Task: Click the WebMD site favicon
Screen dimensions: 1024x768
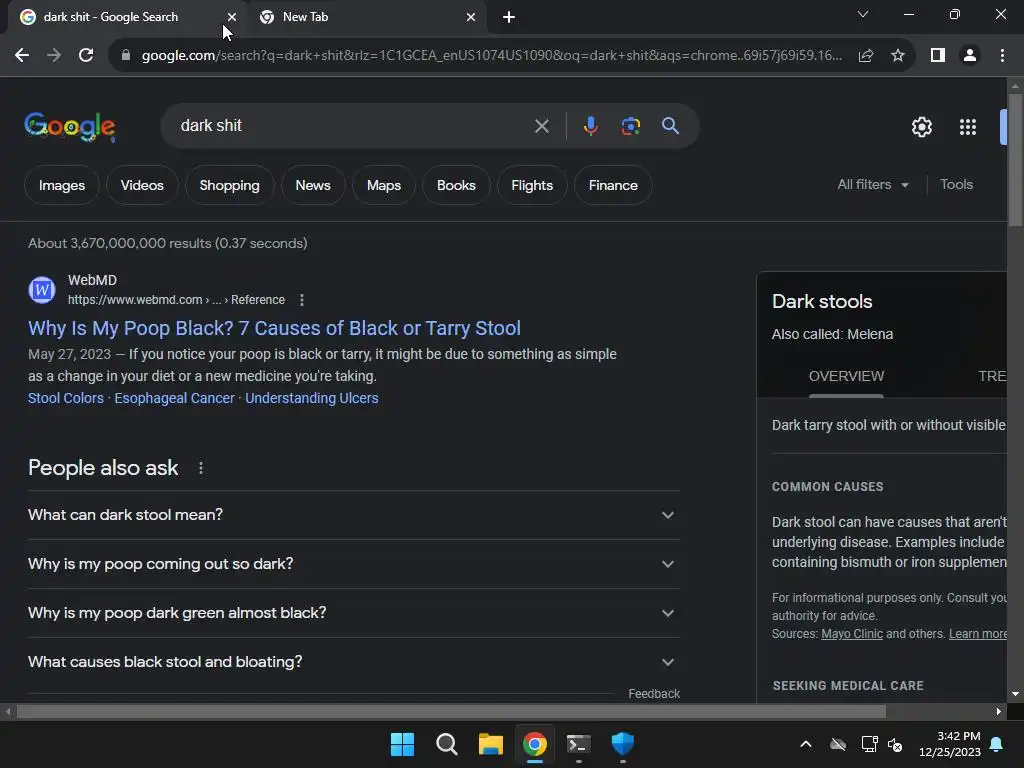Action: (42, 290)
